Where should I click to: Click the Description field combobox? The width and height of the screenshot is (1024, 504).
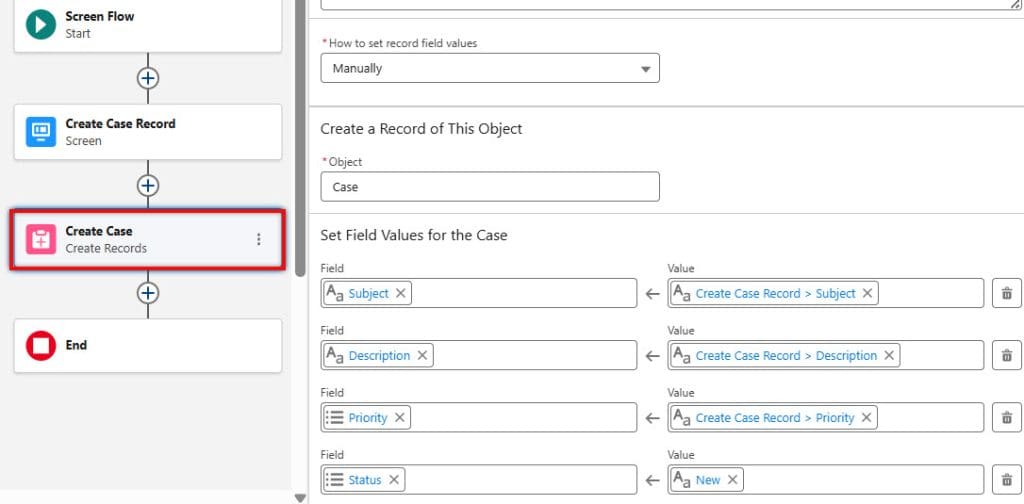(x=479, y=355)
